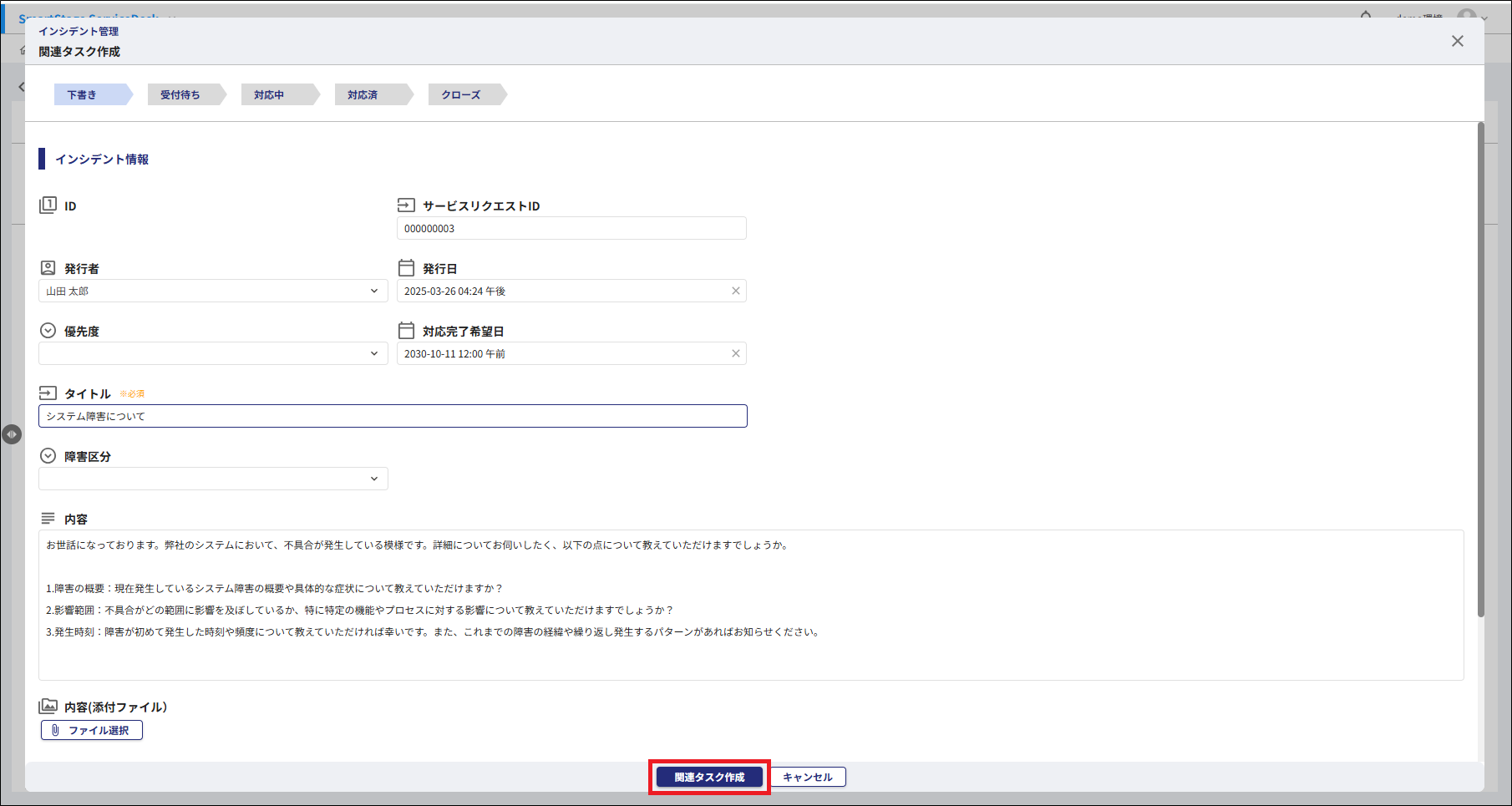Click the calendar icon beside 発行日
The image size is (1512, 806).
[406, 268]
